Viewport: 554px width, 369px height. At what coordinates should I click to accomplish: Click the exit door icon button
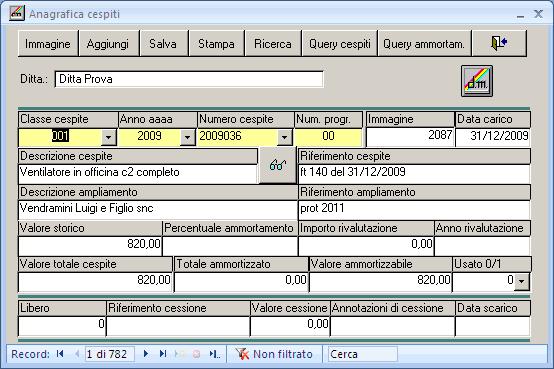[499, 43]
